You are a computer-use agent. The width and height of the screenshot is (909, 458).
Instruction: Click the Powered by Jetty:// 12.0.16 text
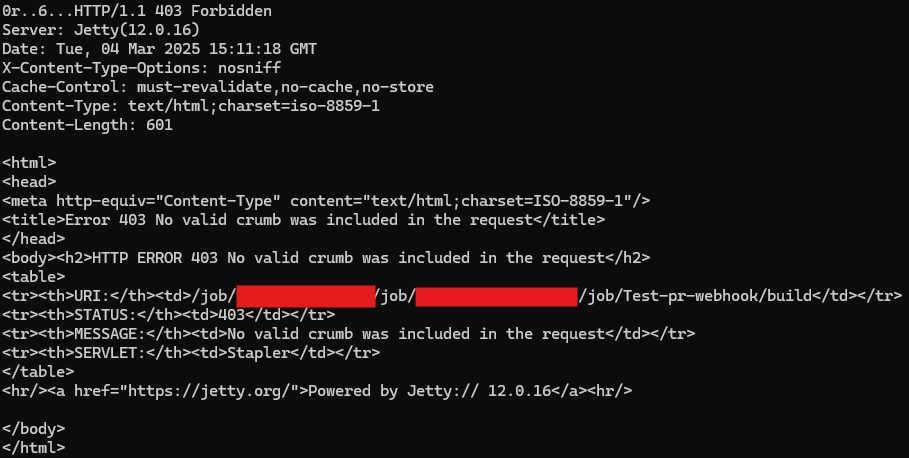click(429, 391)
